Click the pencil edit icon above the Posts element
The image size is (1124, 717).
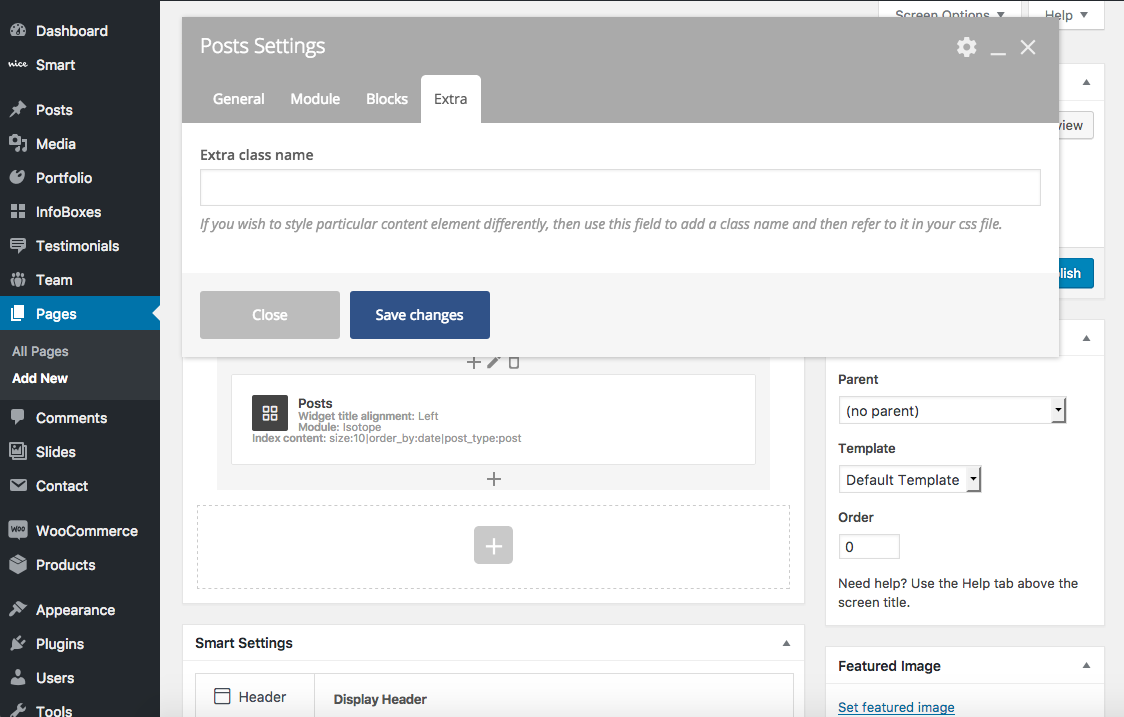coord(493,362)
